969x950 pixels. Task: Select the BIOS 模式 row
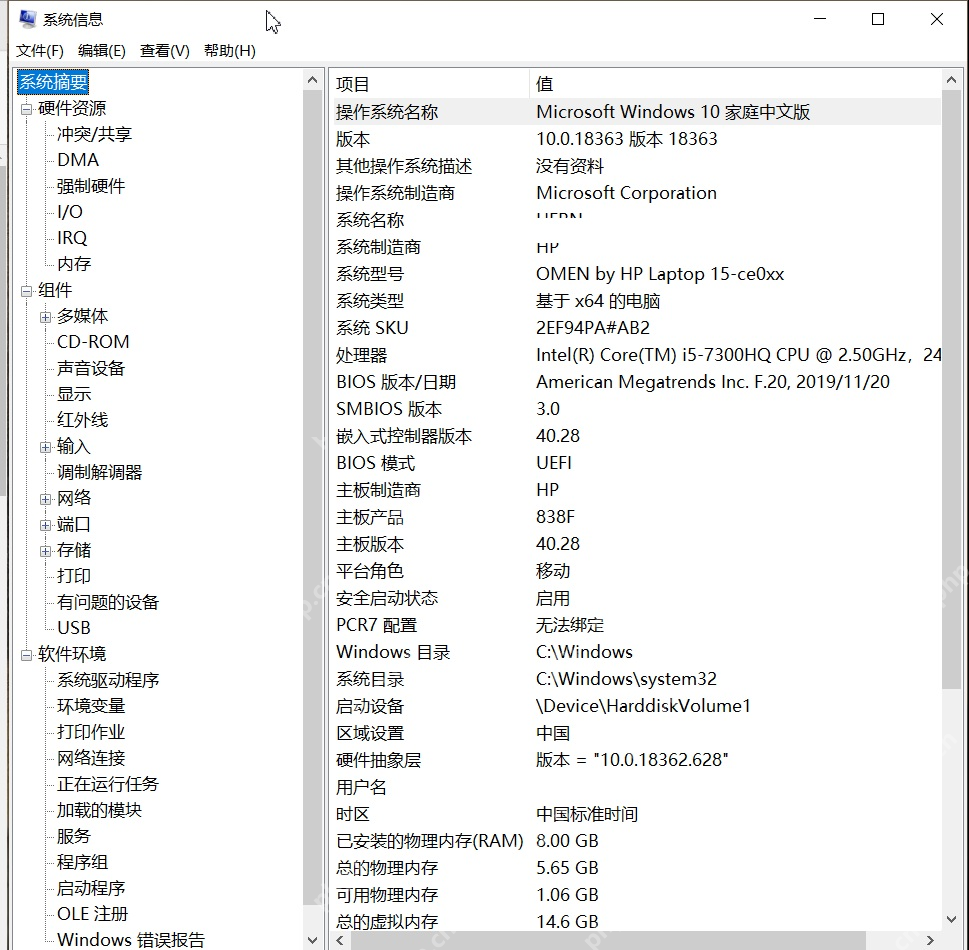point(637,463)
